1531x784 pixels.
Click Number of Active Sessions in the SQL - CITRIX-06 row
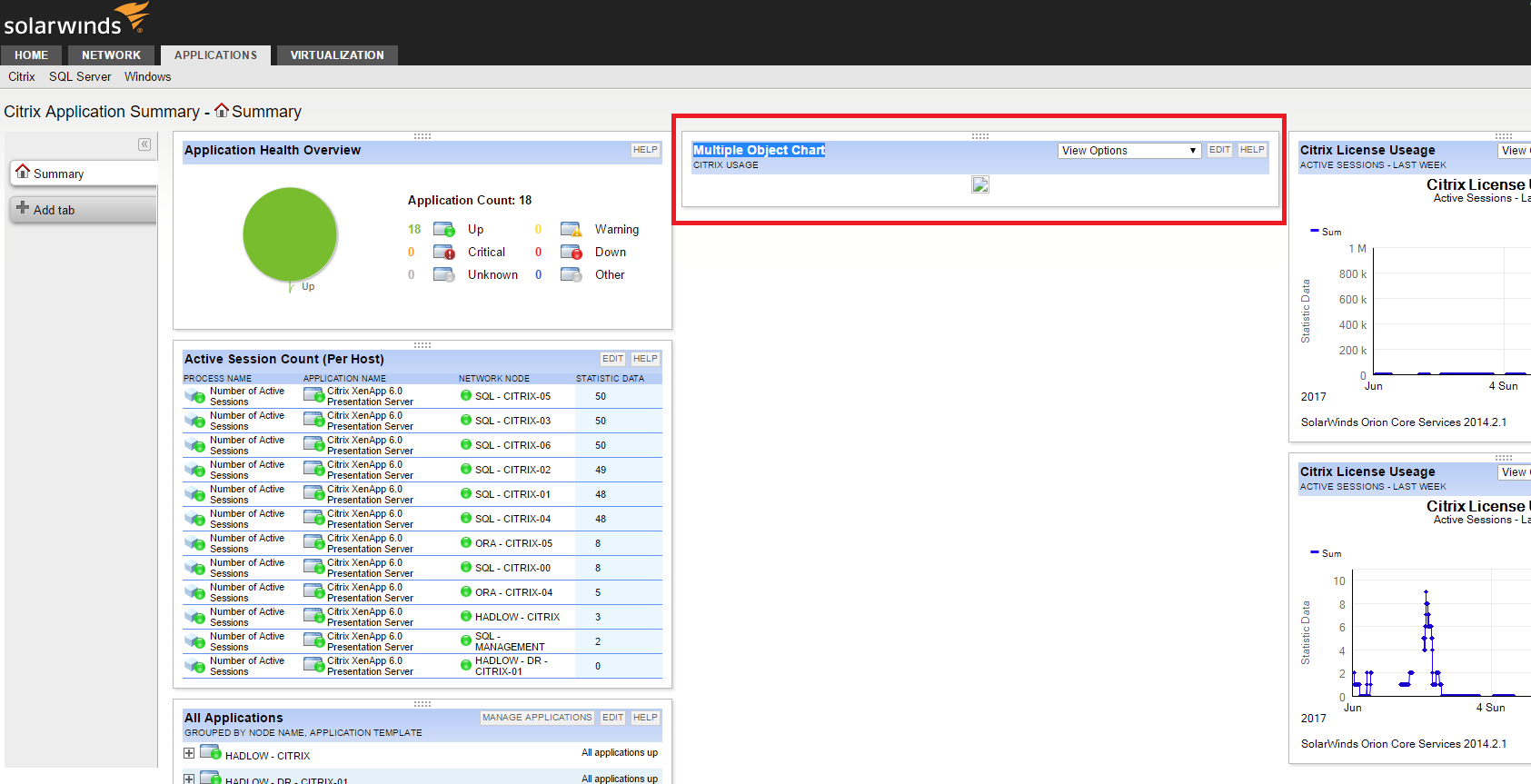pyautogui.click(x=247, y=445)
